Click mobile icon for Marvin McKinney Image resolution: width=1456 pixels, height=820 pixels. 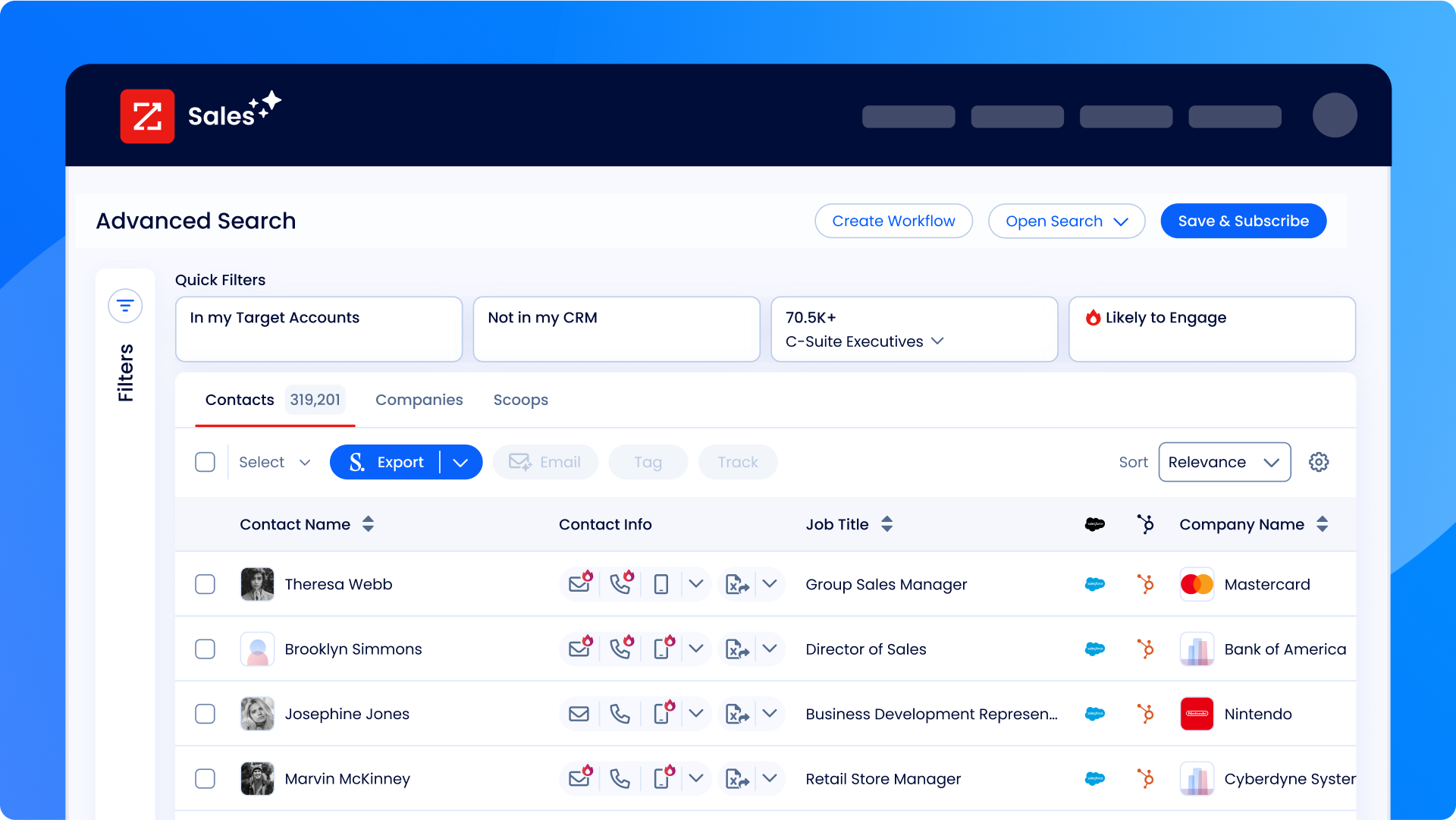pyautogui.click(x=664, y=778)
